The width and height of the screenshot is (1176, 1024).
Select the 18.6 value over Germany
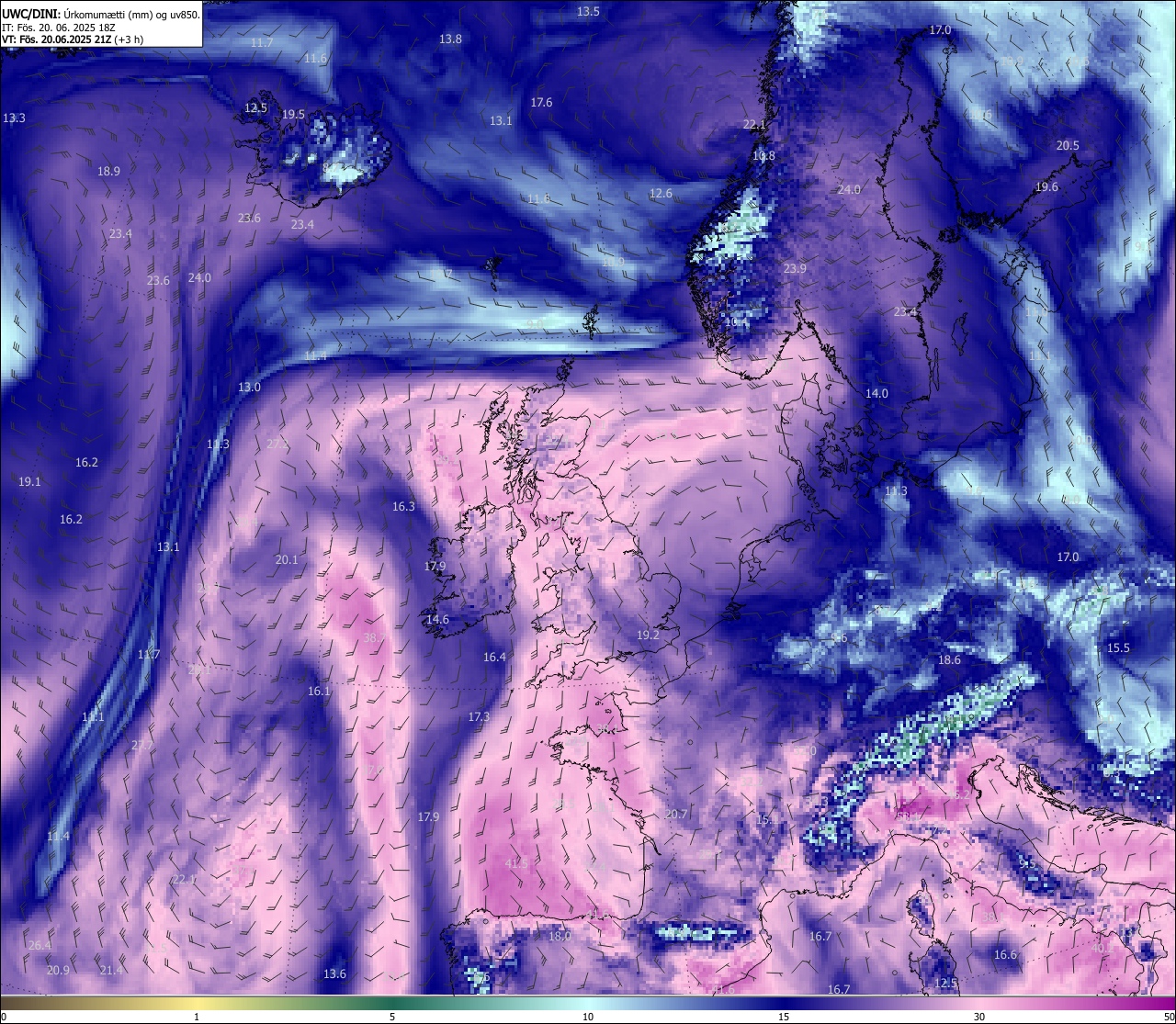(949, 660)
